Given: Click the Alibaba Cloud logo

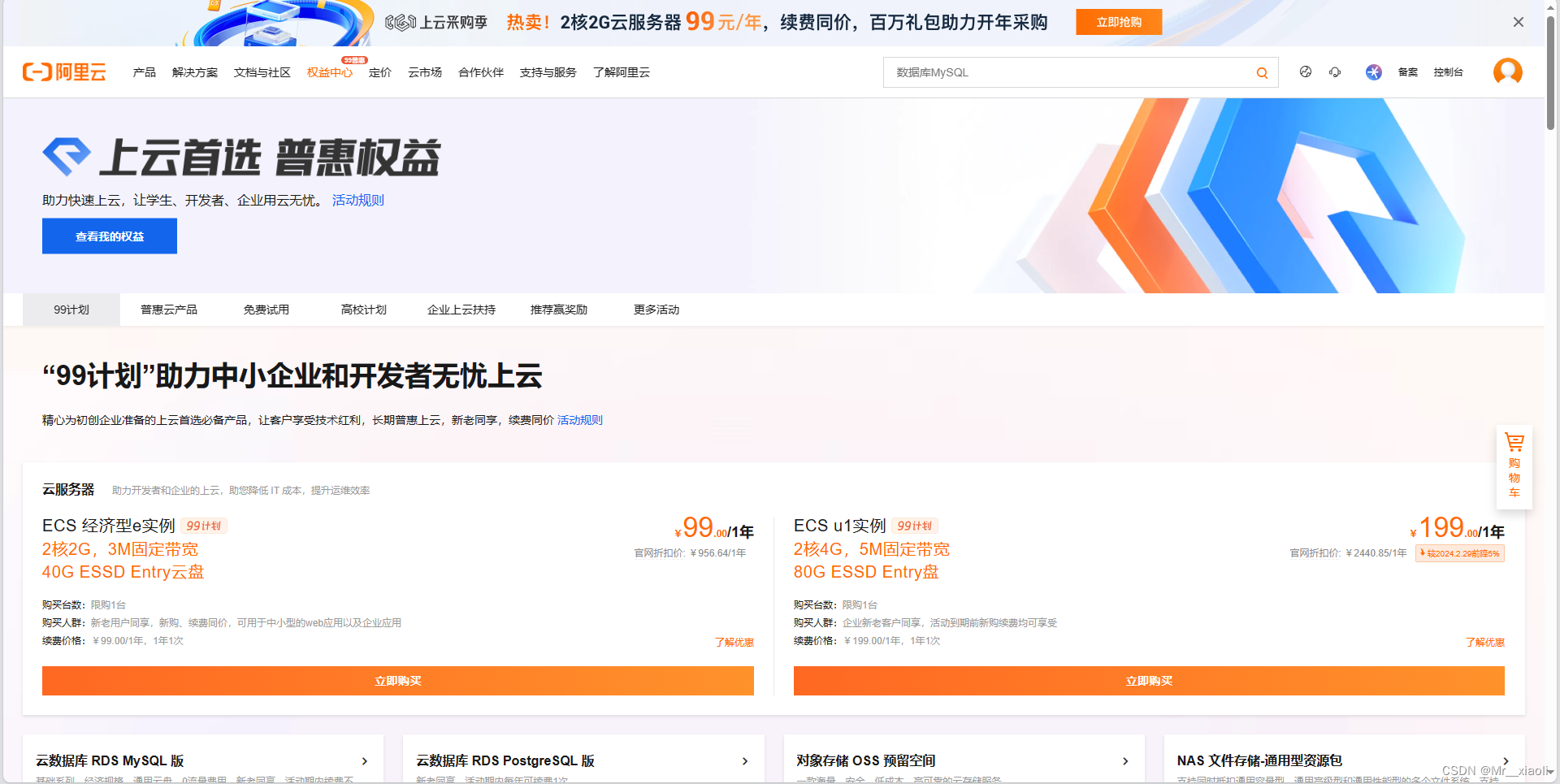Looking at the screenshot, I should [63, 71].
